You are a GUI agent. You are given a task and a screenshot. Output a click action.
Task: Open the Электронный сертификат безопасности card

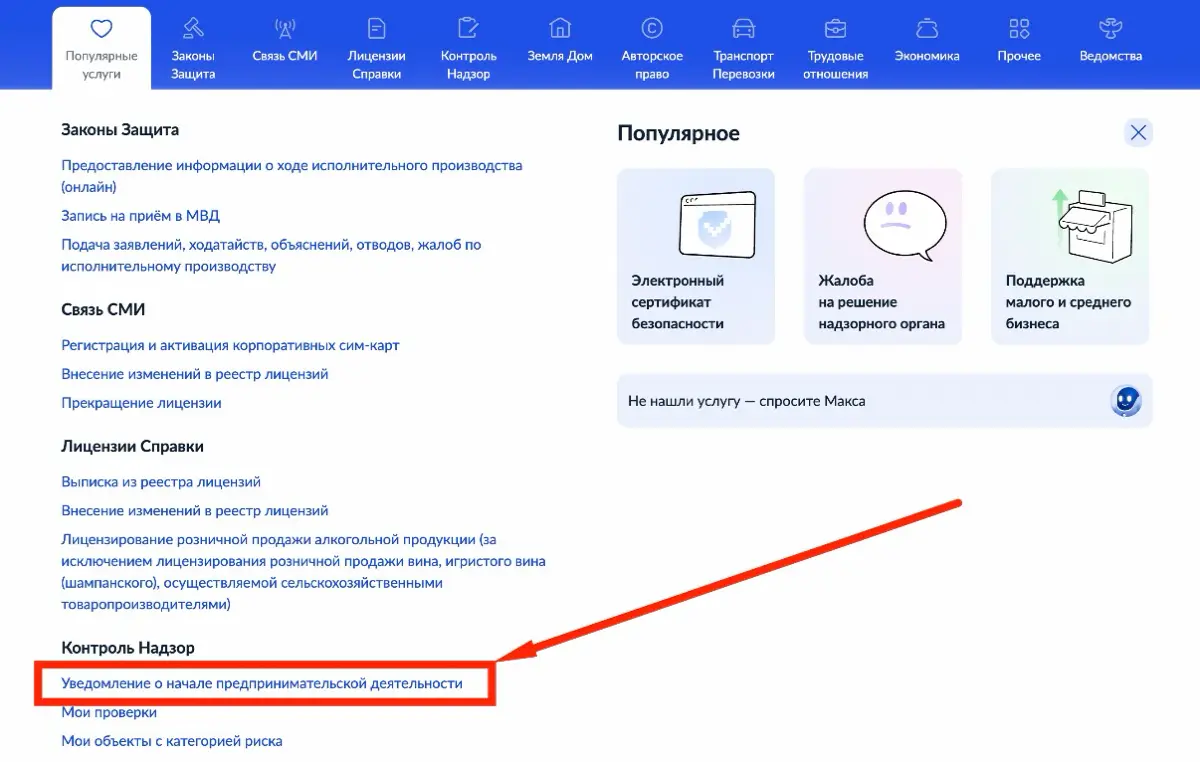(696, 257)
